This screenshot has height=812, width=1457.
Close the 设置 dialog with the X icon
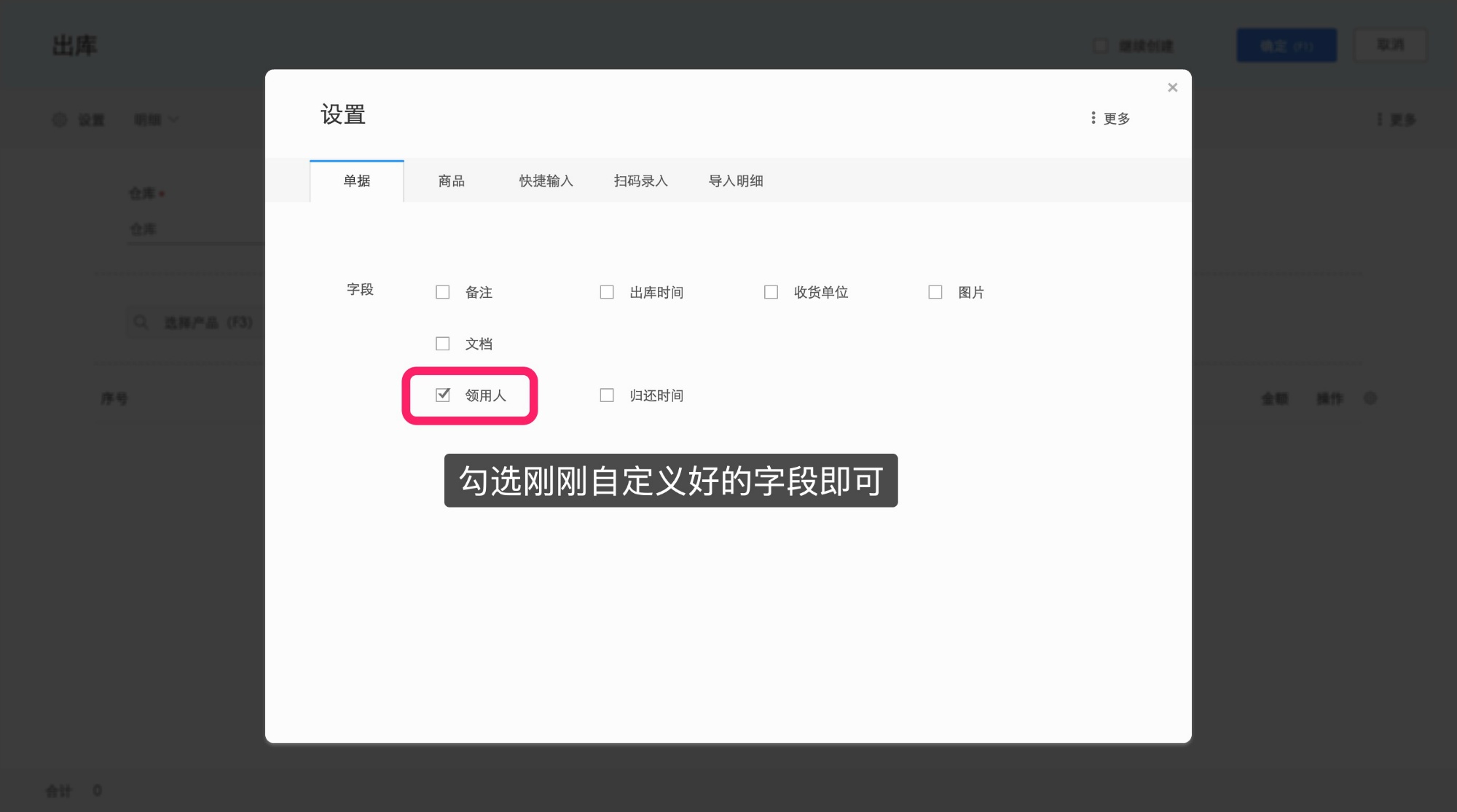click(1172, 87)
